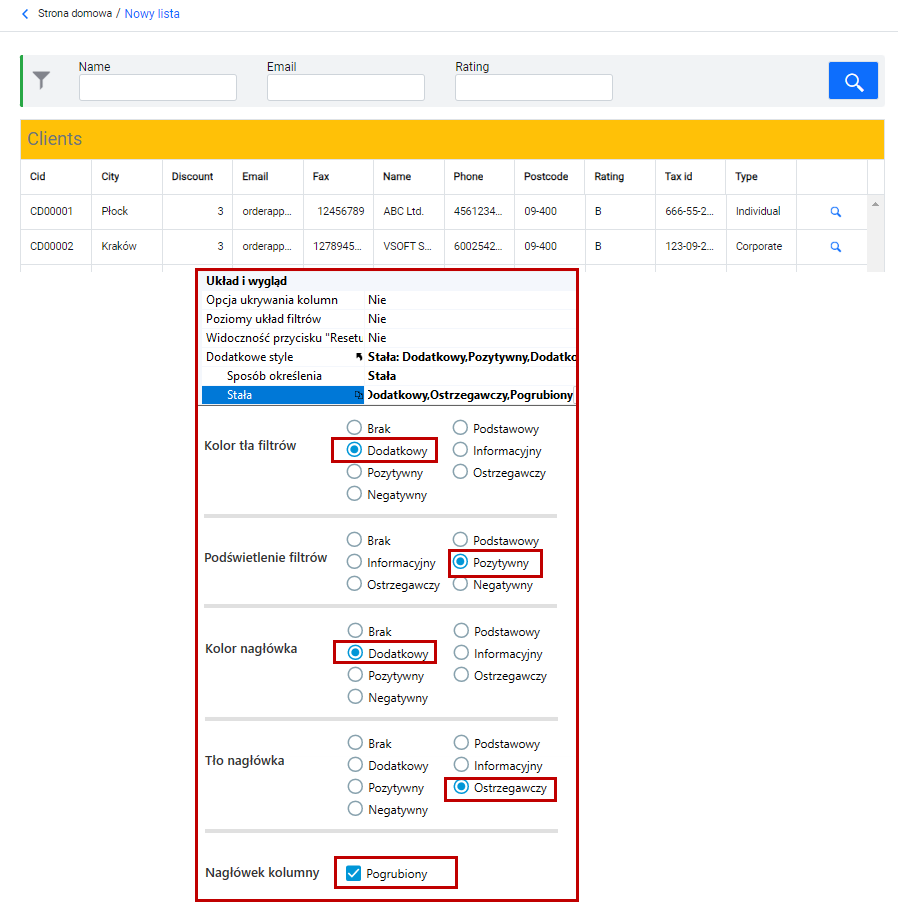Screen dimensions: 898x902
Task: Select Pozytywny for Tło nagłówka
Action: pyautogui.click(x=355, y=787)
